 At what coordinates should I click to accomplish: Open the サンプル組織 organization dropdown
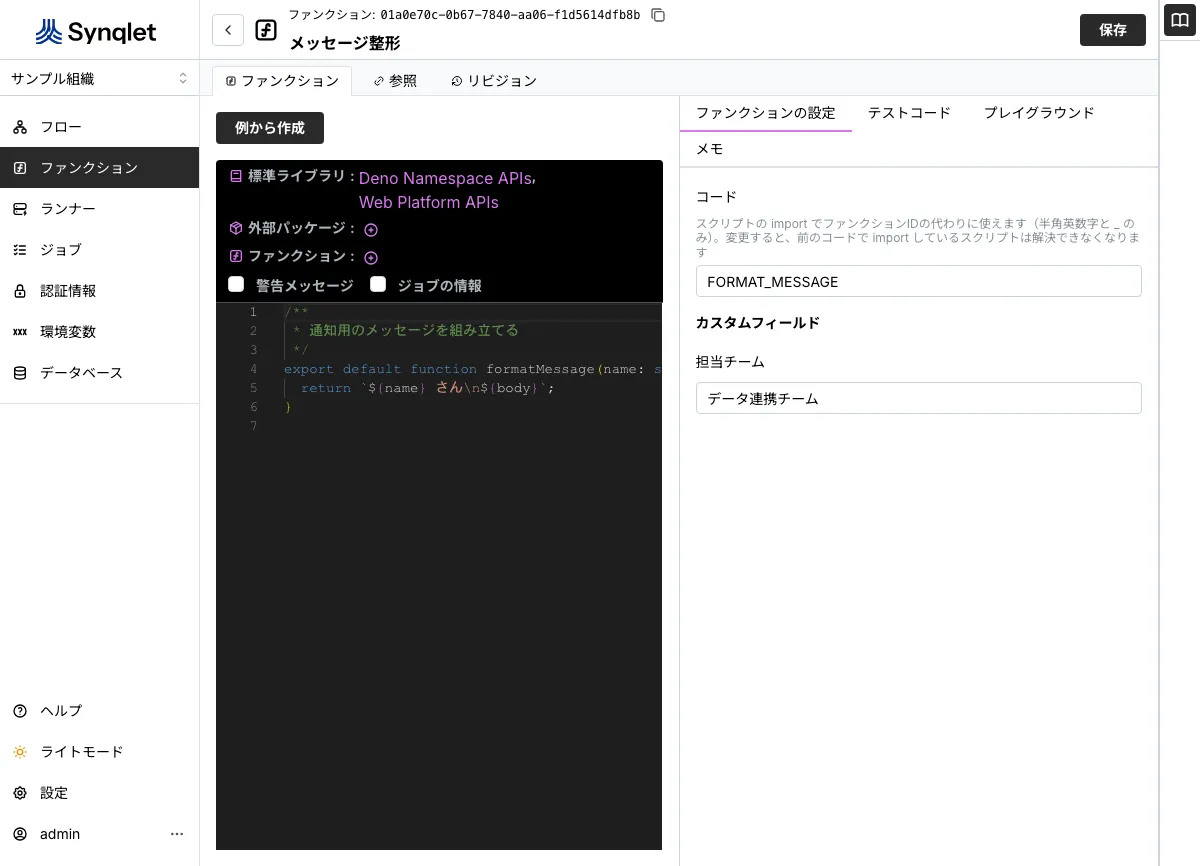pyautogui.click(x=99, y=78)
